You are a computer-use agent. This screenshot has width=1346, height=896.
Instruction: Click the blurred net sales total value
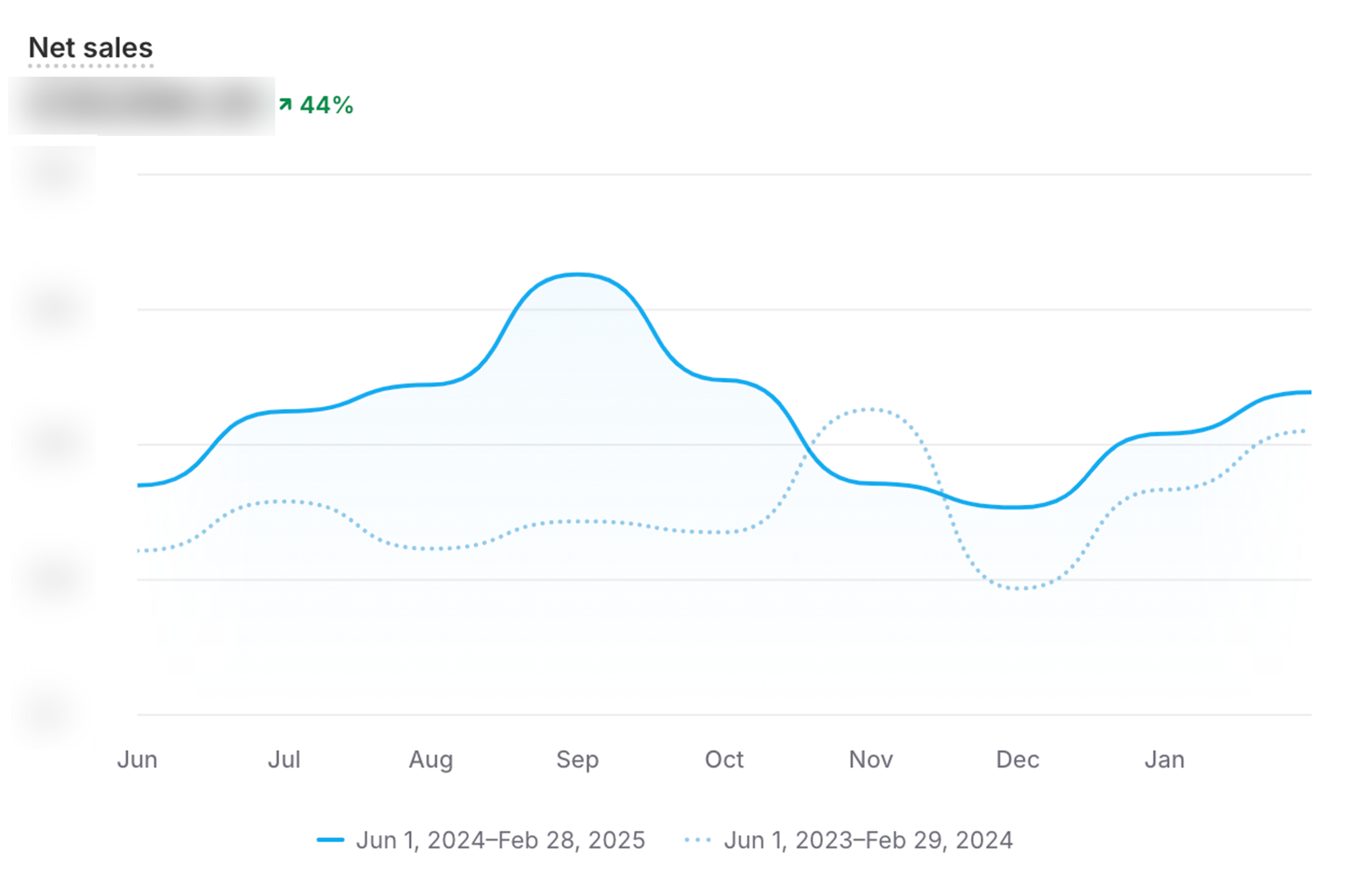(x=141, y=106)
